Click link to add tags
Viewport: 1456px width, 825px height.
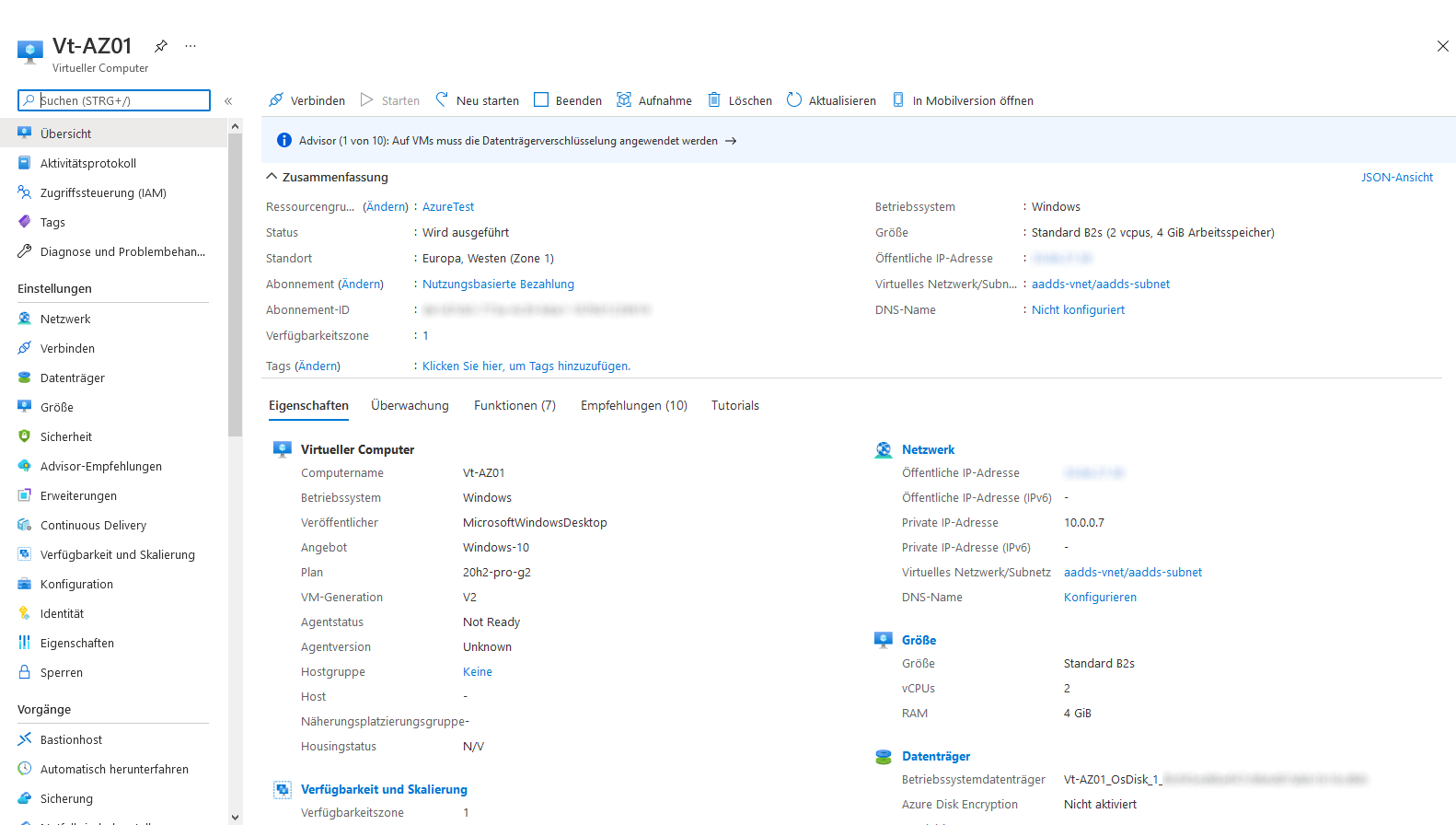coord(526,366)
